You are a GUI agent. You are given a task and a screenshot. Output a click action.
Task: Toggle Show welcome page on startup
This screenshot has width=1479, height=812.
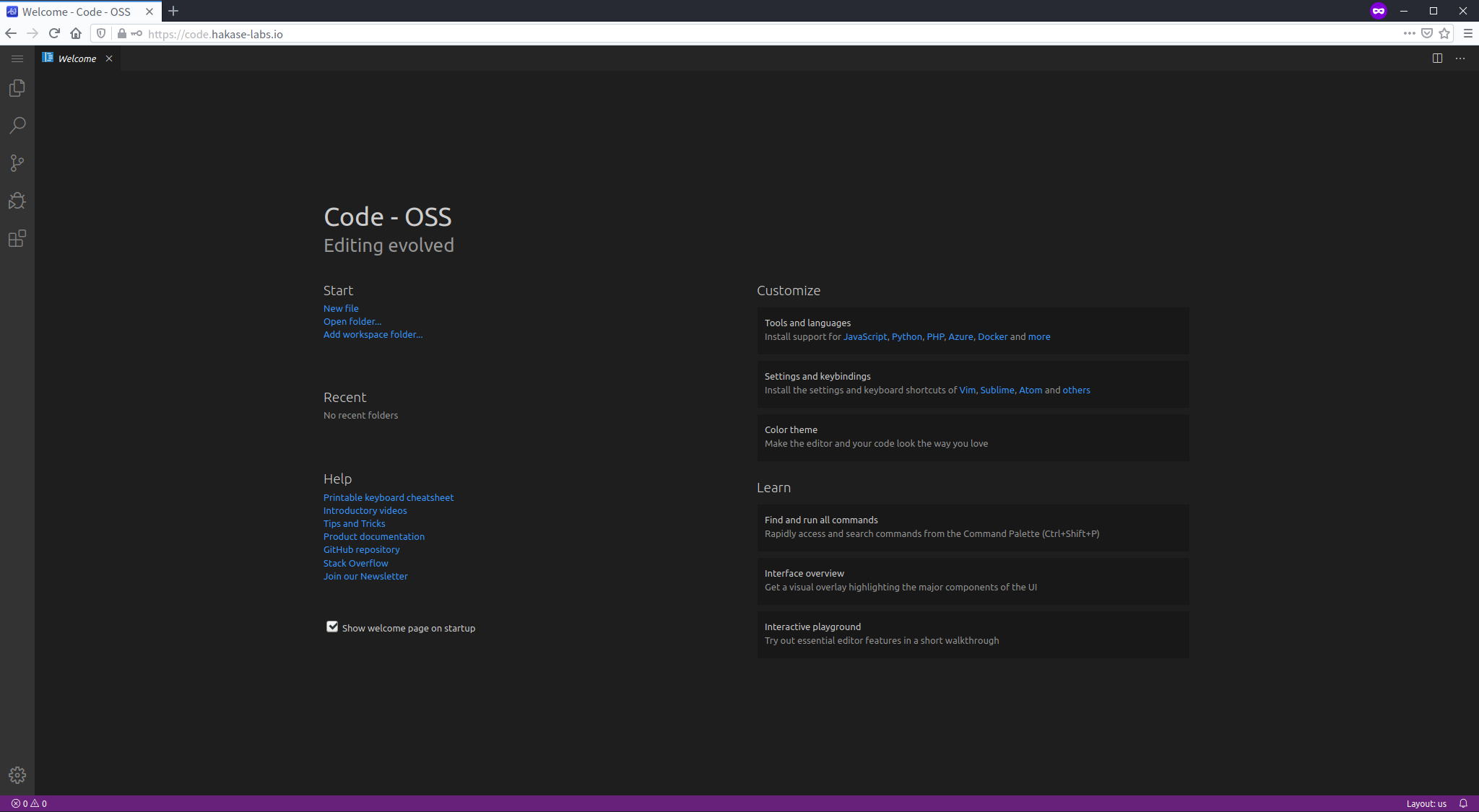coord(332,627)
